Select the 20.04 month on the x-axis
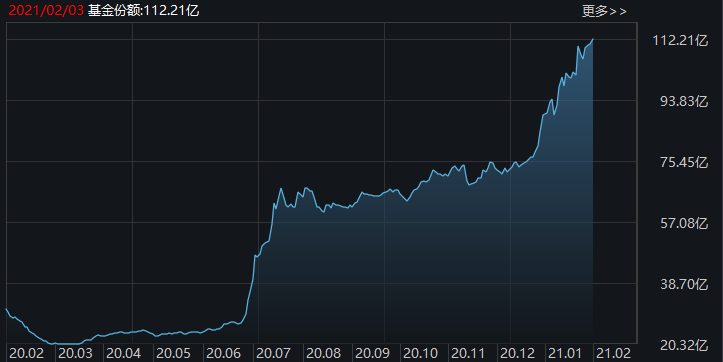Viewport: 723px width, 362px height. coord(123,354)
